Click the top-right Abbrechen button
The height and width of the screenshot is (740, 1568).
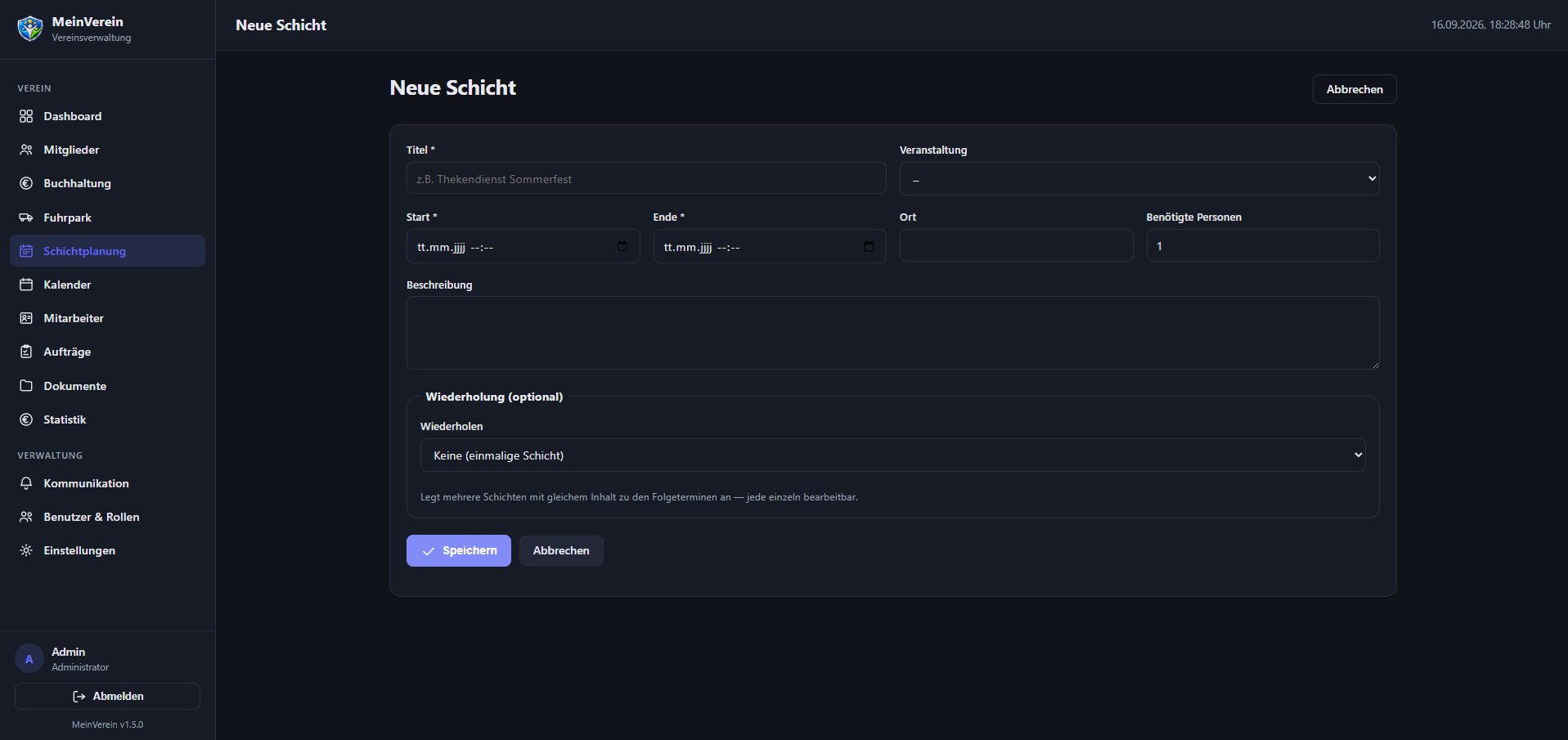point(1355,89)
